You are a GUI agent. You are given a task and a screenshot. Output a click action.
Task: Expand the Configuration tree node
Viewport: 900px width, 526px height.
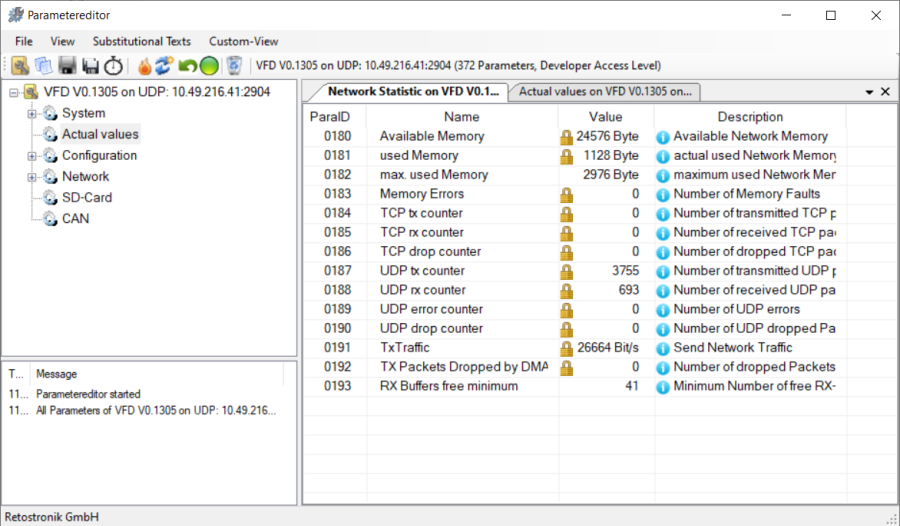(32, 156)
